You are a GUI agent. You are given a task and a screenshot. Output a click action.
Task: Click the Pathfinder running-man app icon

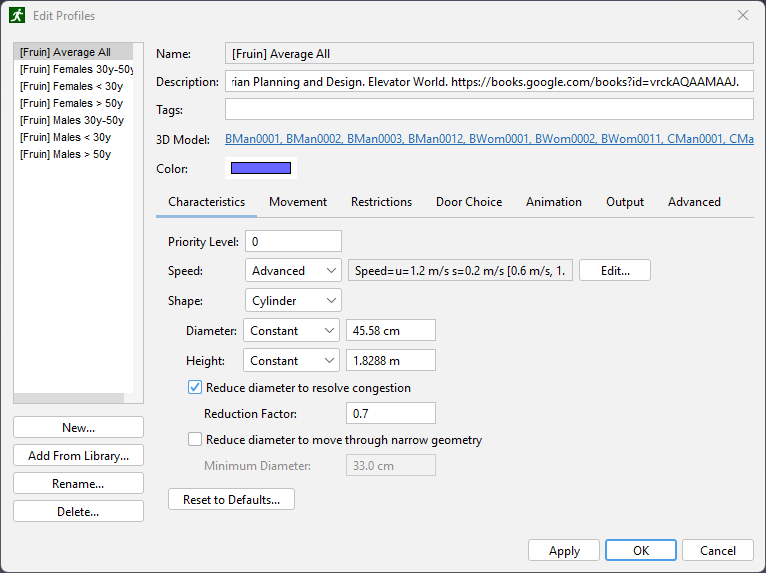[x=17, y=15]
